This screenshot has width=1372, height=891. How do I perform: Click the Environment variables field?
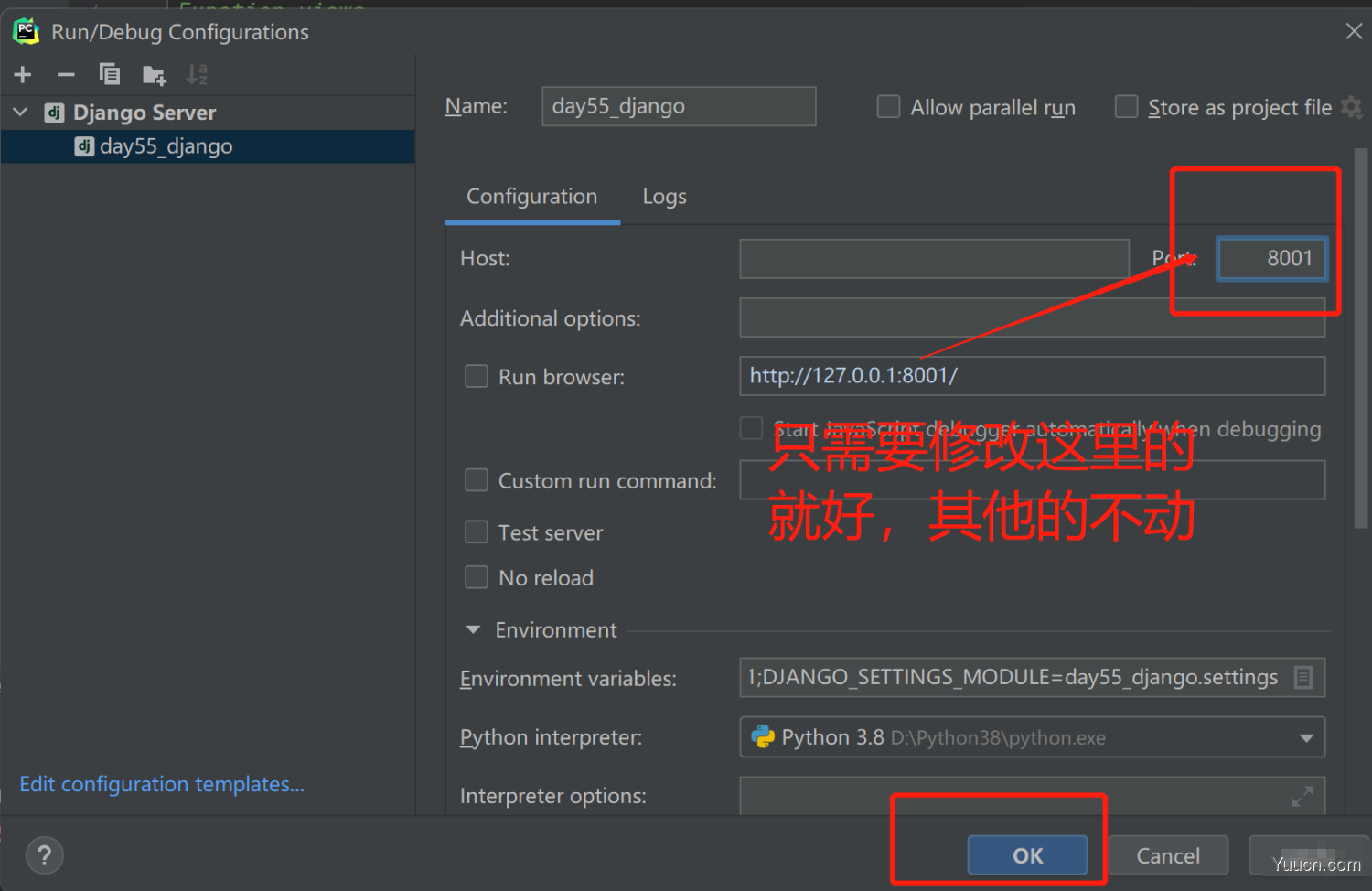pyautogui.click(x=1032, y=678)
